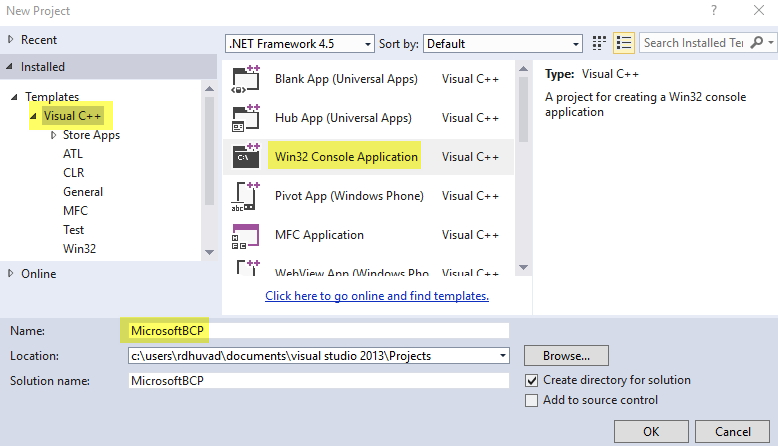Select Store Apps in the tree

91,135
